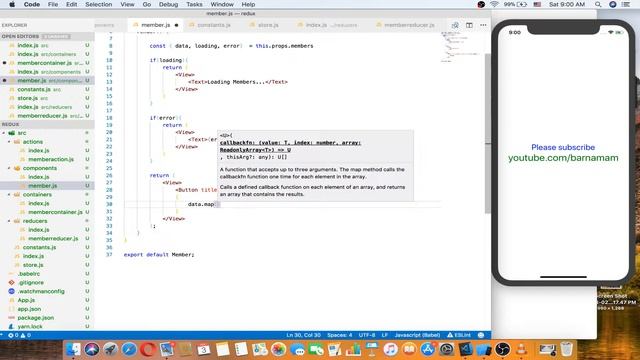Select membercontainer.js under Open Editors
This screenshot has width=640, height=360.
(47, 63)
